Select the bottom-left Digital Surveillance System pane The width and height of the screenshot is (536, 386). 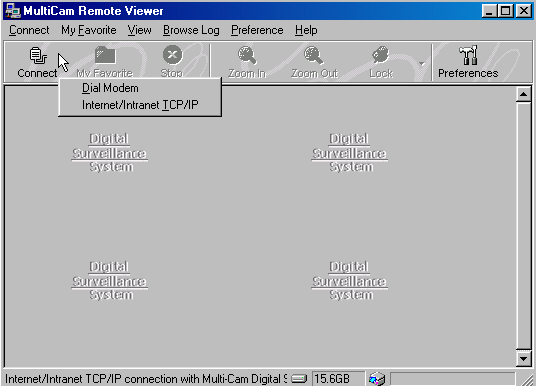pyautogui.click(x=110, y=281)
